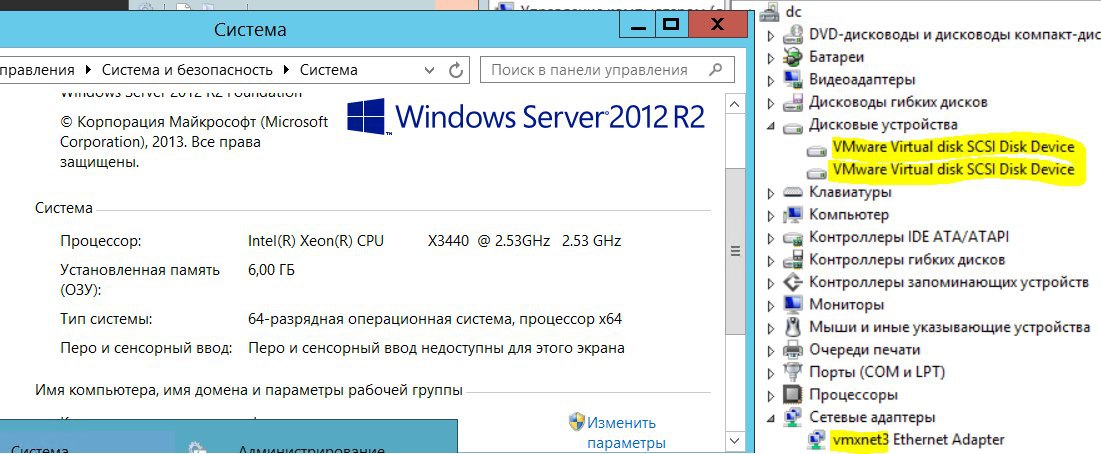The width and height of the screenshot is (1101, 454).
Task: Select Контроллеры IDE ATA/ATAPI row
Action: 909,237
